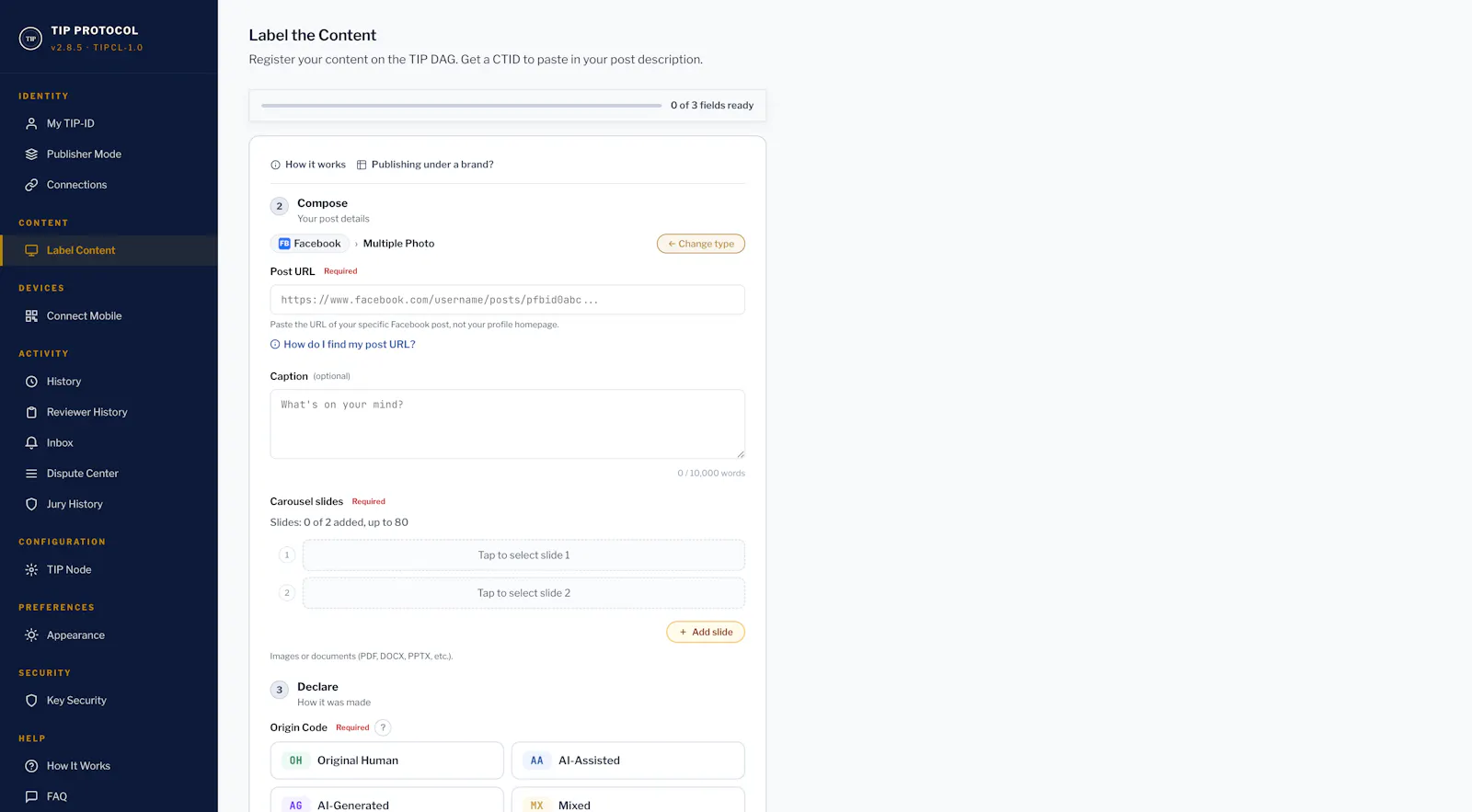
Task: Open My TIP-ID page
Action: [x=109, y=123]
